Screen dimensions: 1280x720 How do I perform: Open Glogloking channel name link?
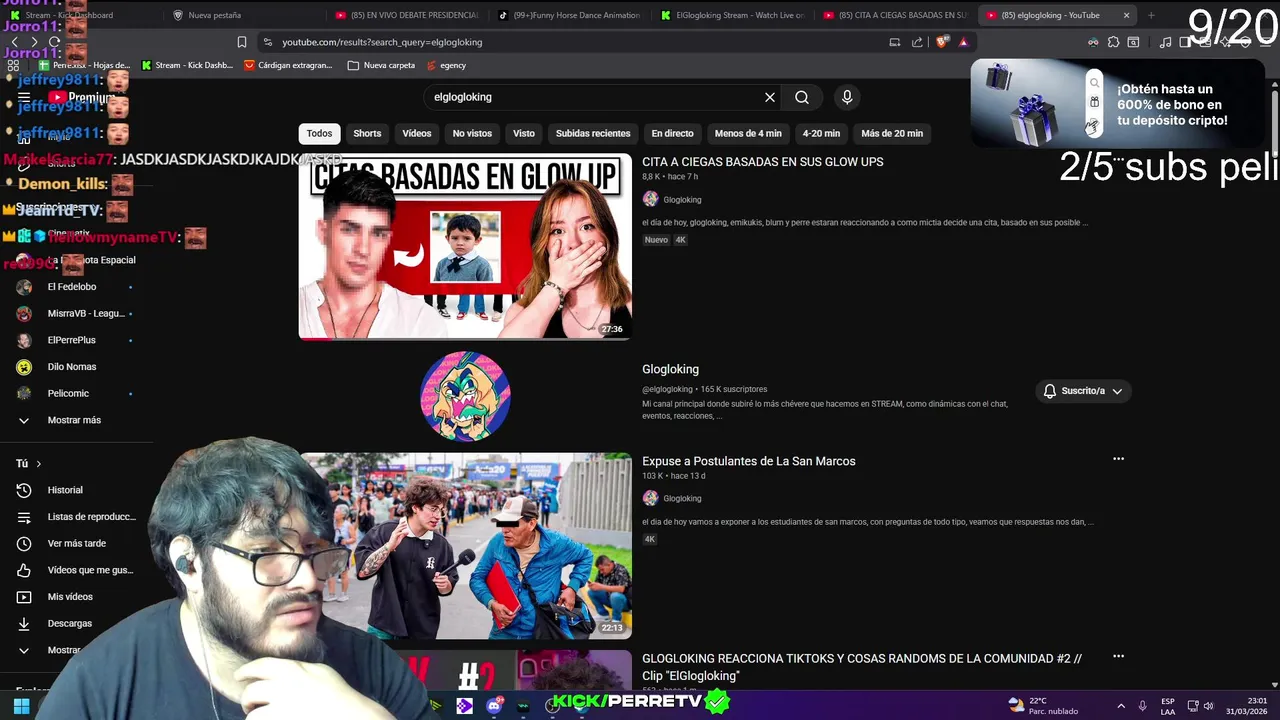[670, 369]
